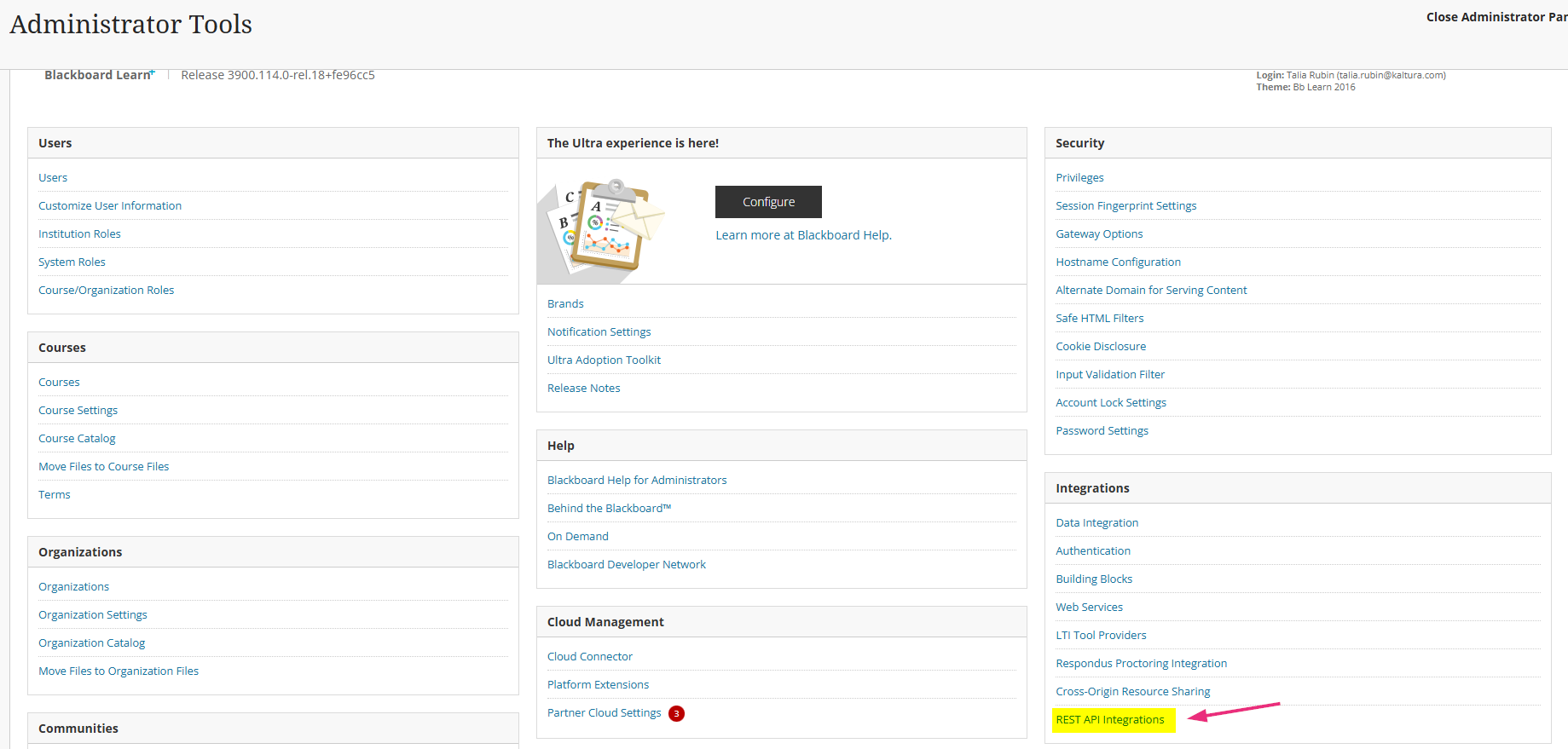
Task: Open Customize User Information
Action: point(110,205)
